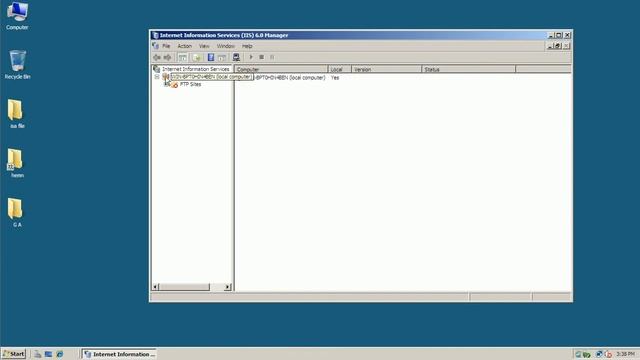Open the Action menu
Image resolution: width=640 pixels, height=360 pixels.
[x=184, y=46]
